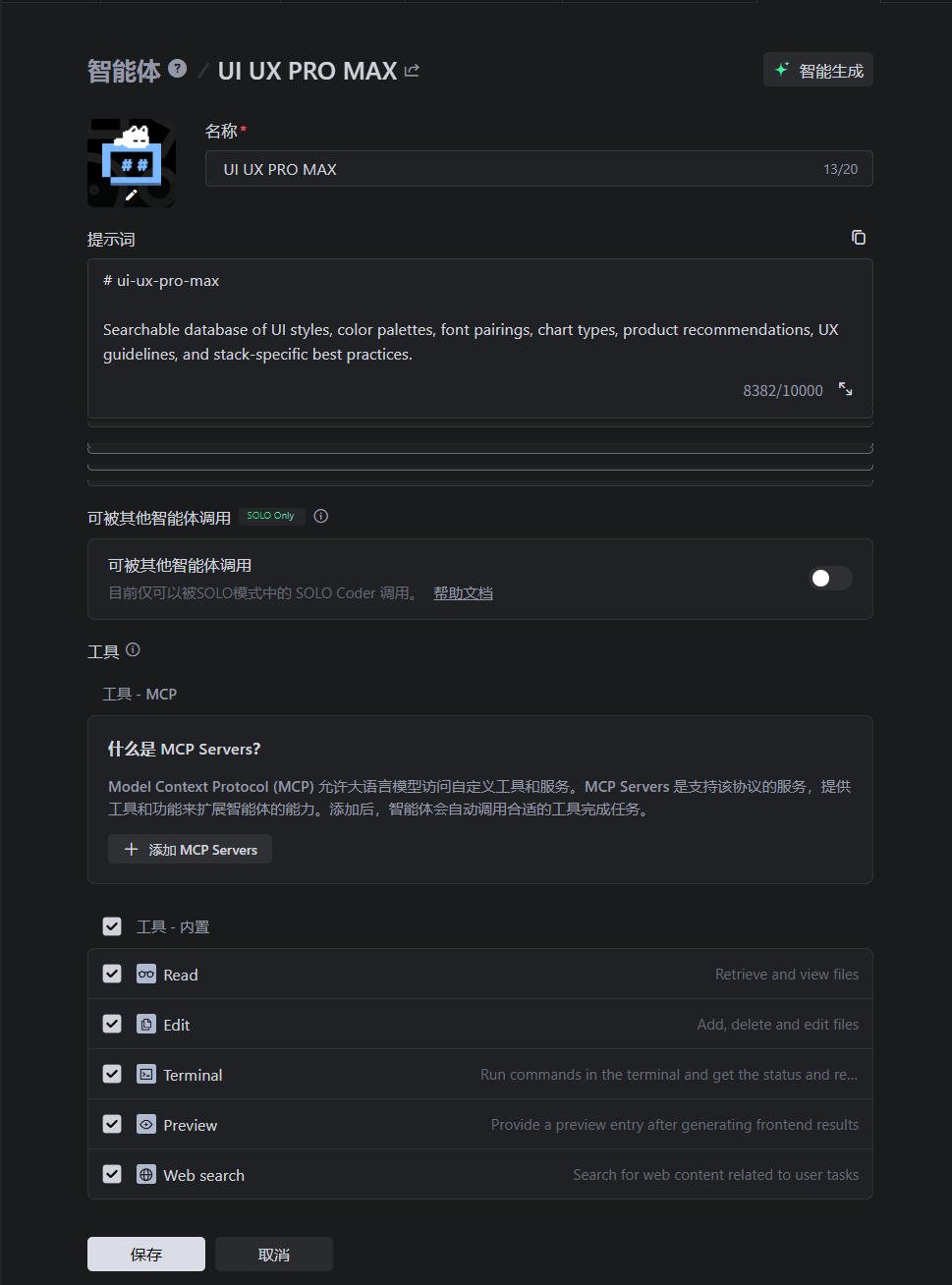Viewport: 952px width, 1285px height.
Task: Click the info icon beside 工具 label
Action: tap(133, 649)
